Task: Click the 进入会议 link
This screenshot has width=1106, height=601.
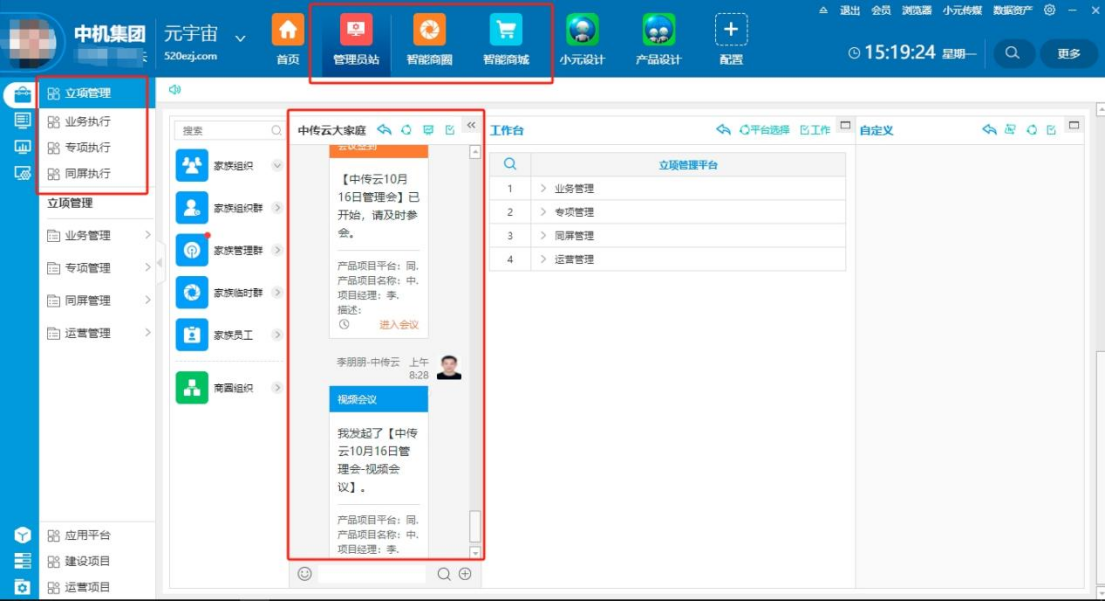Action: [399, 324]
